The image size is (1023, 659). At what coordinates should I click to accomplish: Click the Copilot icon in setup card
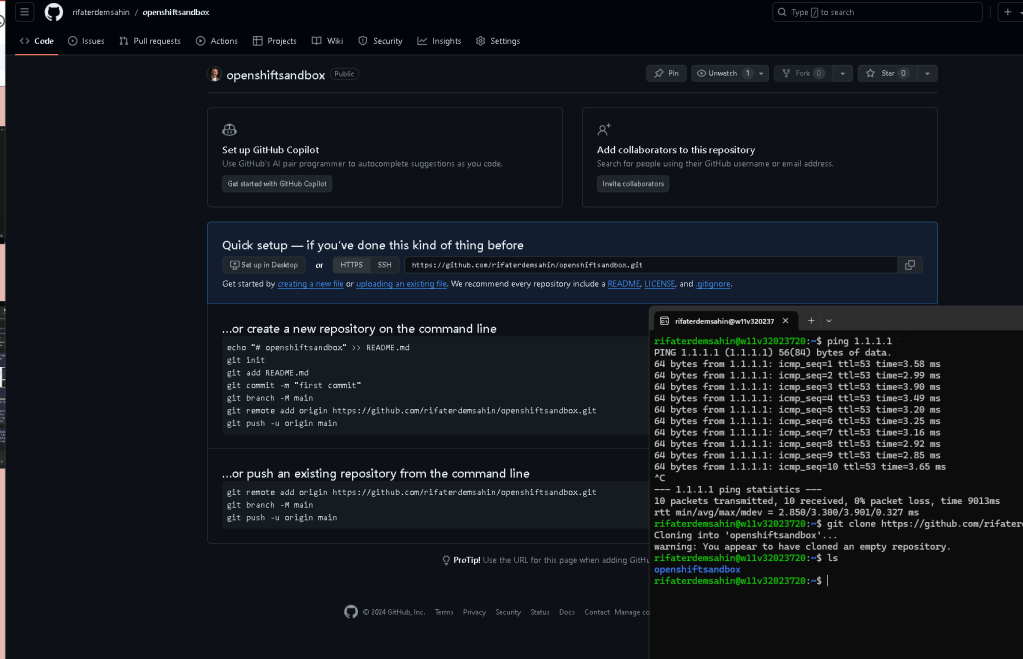pyautogui.click(x=230, y=130)
